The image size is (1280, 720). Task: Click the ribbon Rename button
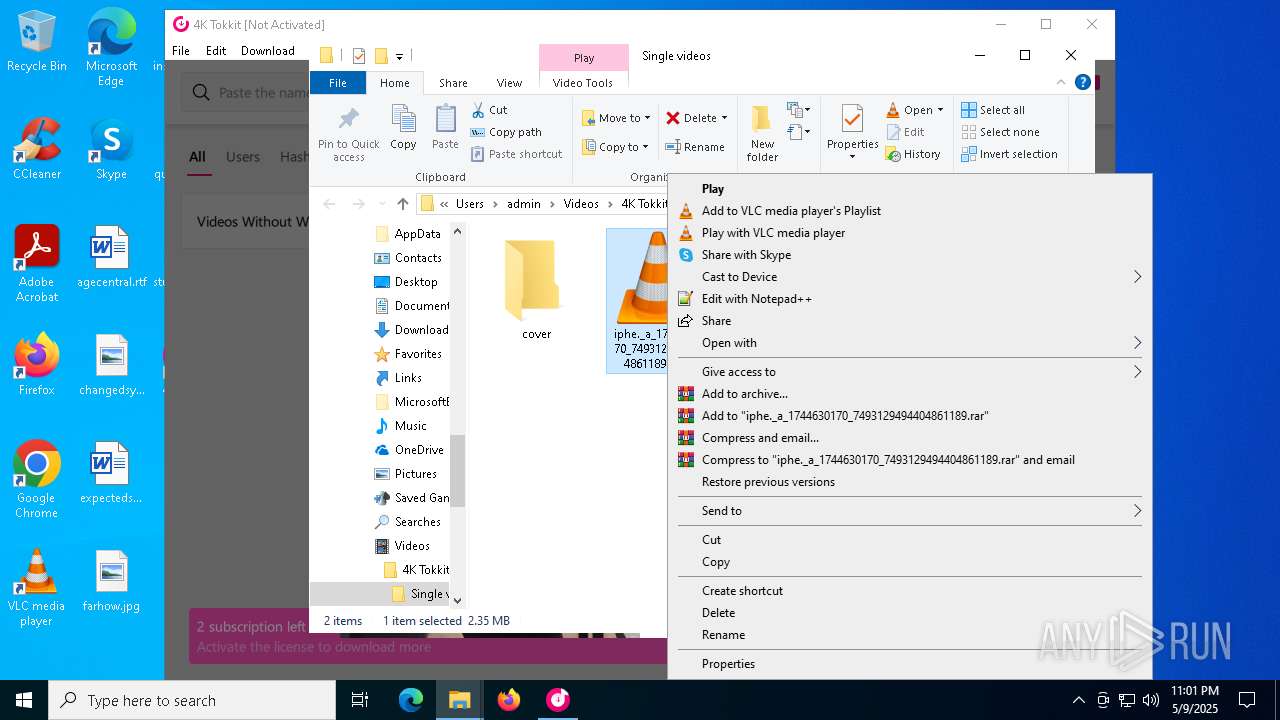(x=696, y=147)
